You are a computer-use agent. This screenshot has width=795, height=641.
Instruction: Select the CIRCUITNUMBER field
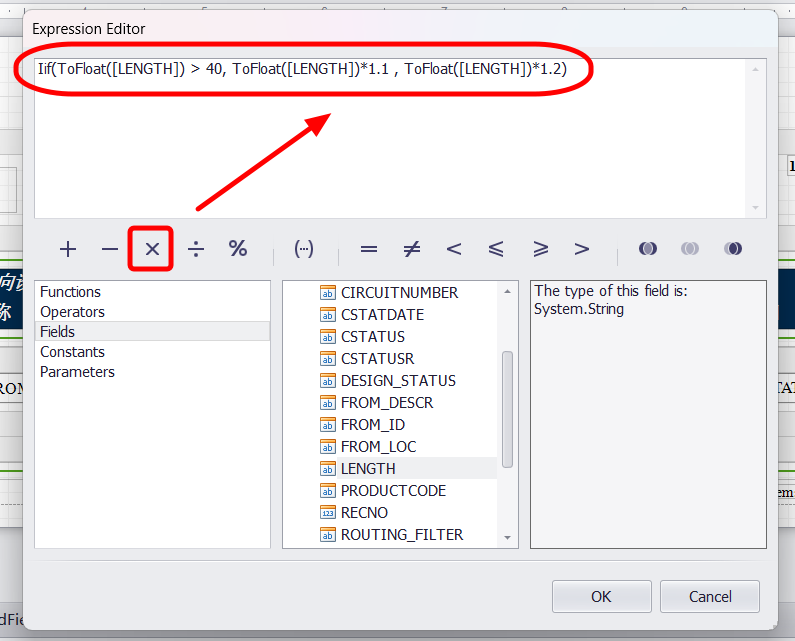399,293
